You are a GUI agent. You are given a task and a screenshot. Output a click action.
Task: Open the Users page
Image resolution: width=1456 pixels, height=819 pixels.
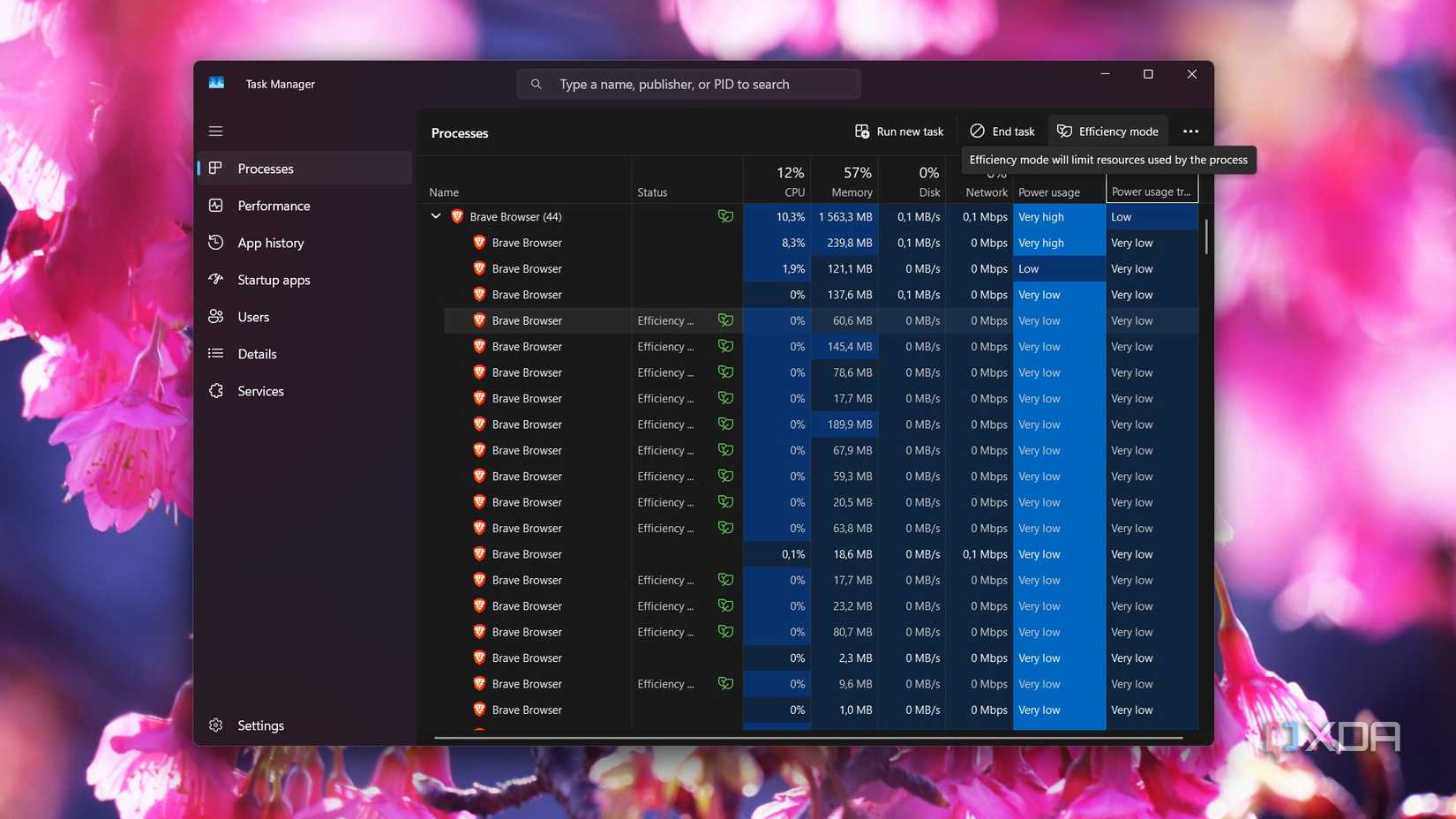pos(304,317)
